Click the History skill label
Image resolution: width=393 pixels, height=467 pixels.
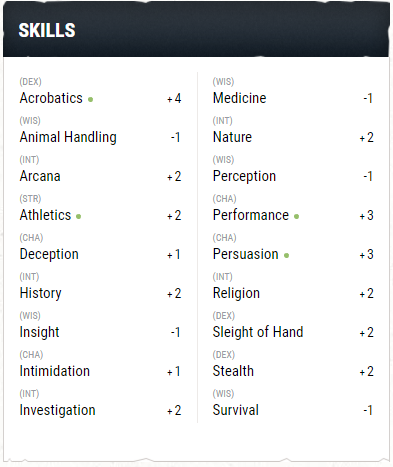click(41, 293)
